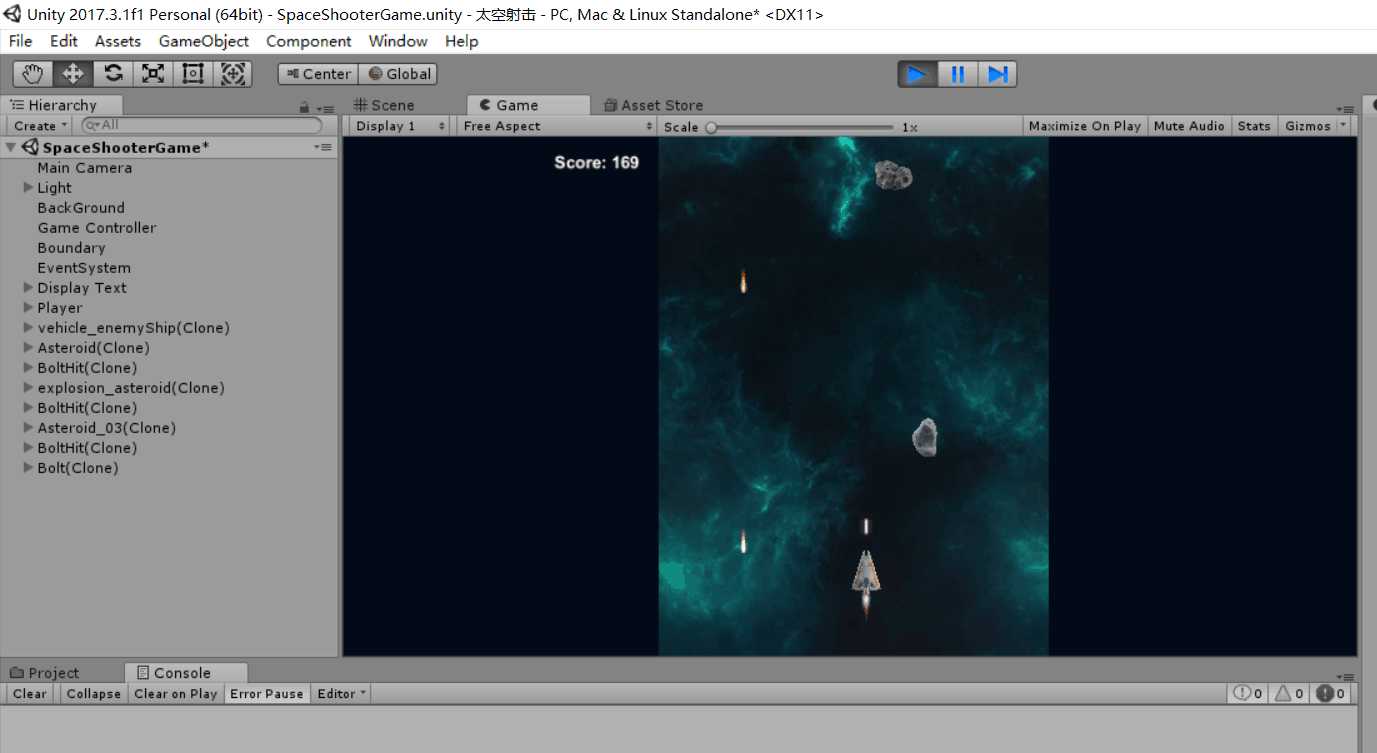
Task: Select the Rect Transform tool
Action: [193, 74]
